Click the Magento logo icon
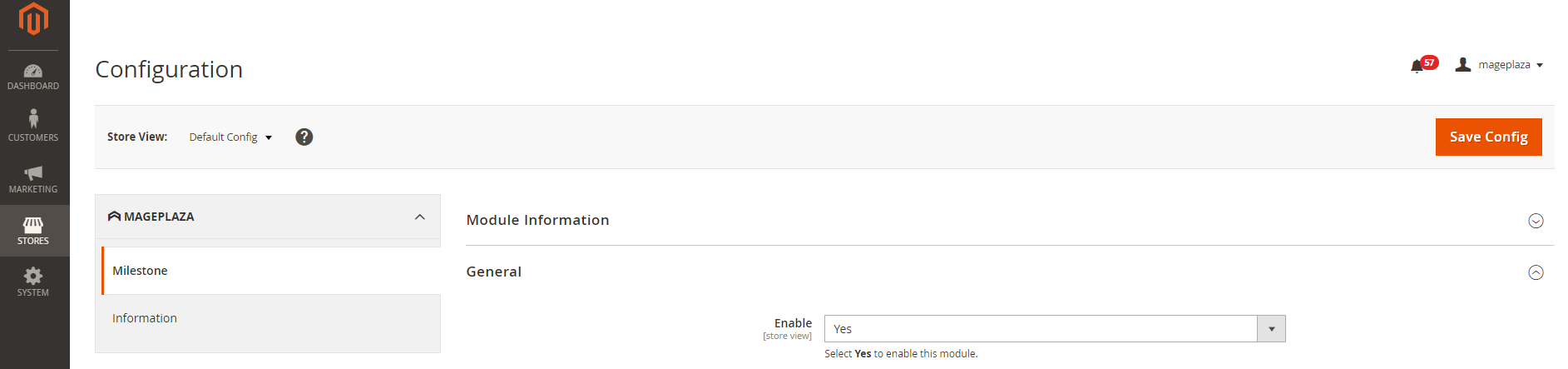This screenshot has width=1568, height=369. [x=33, y=18]
